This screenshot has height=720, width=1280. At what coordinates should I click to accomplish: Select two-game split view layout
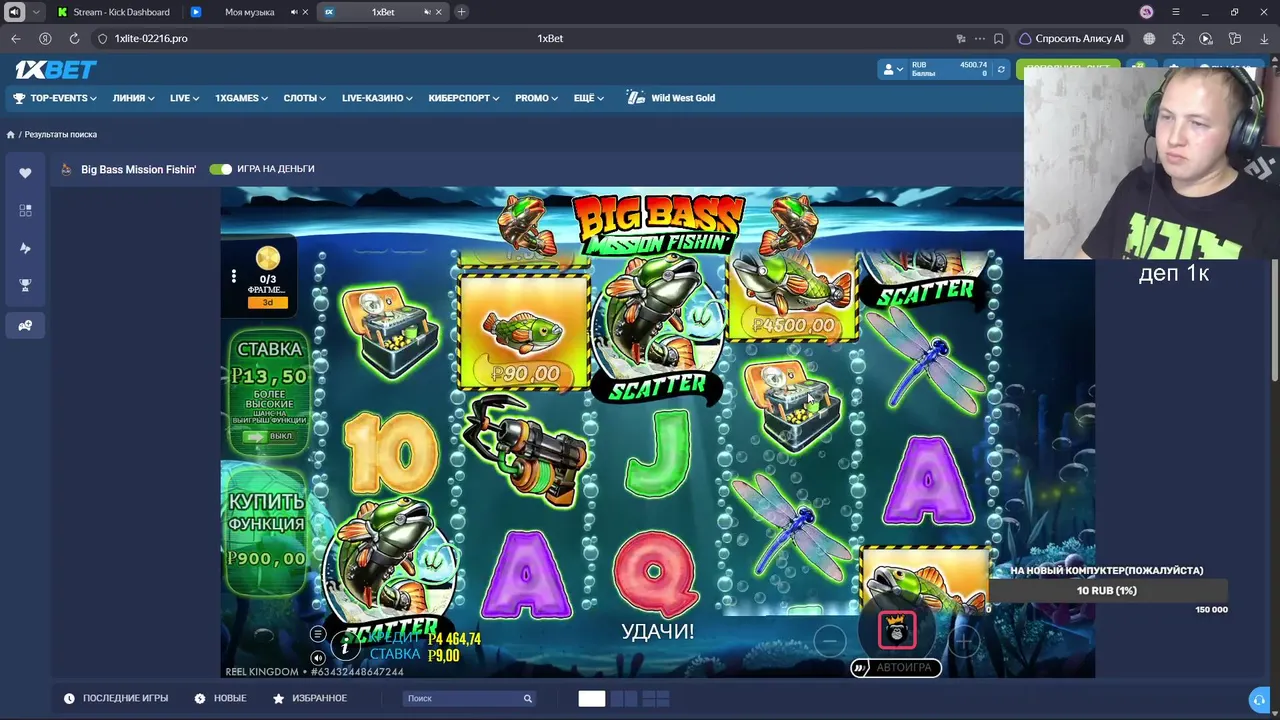pos(623,698)
